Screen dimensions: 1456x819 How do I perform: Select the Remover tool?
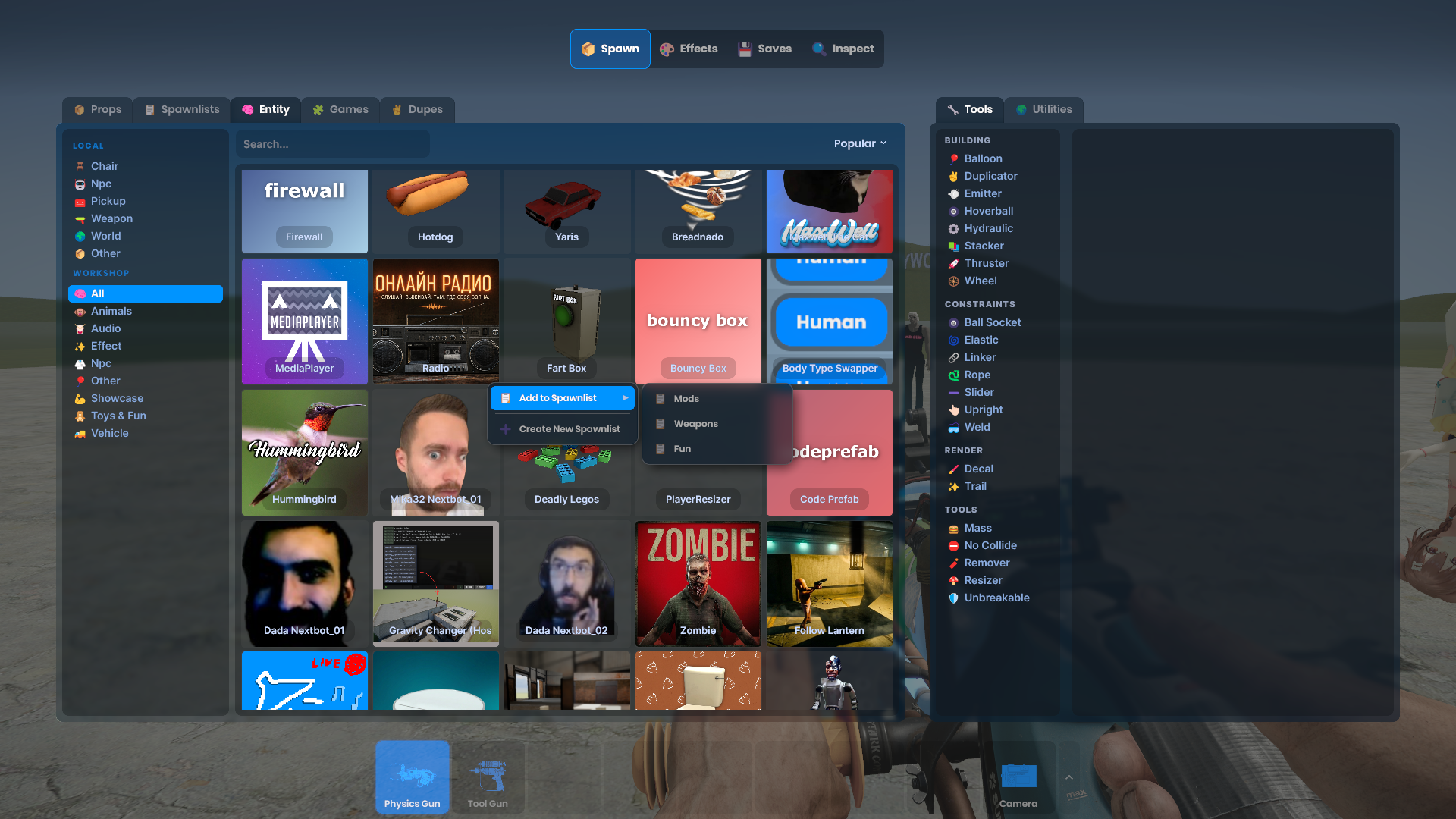987,563
